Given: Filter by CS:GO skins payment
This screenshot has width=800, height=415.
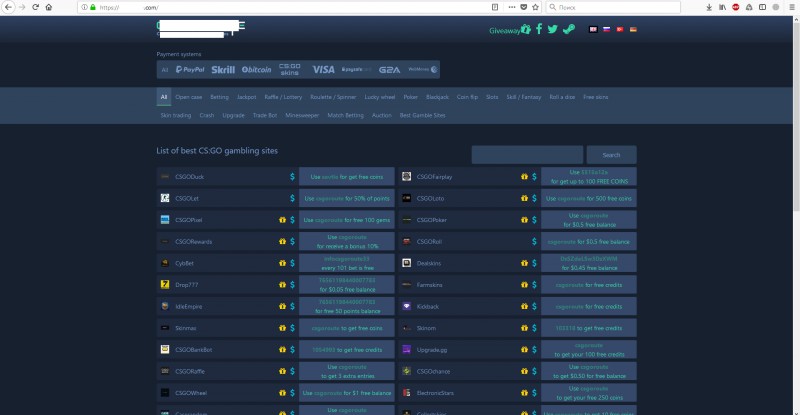Looking at the screenshot, I should 289,69.
